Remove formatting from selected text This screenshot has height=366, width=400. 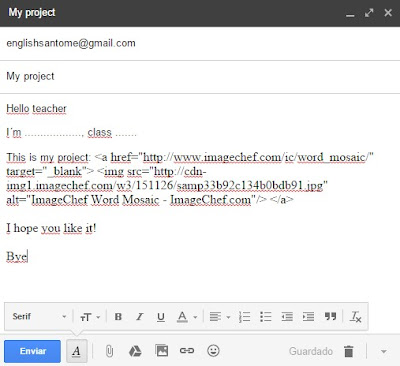(x=355, y=317)
